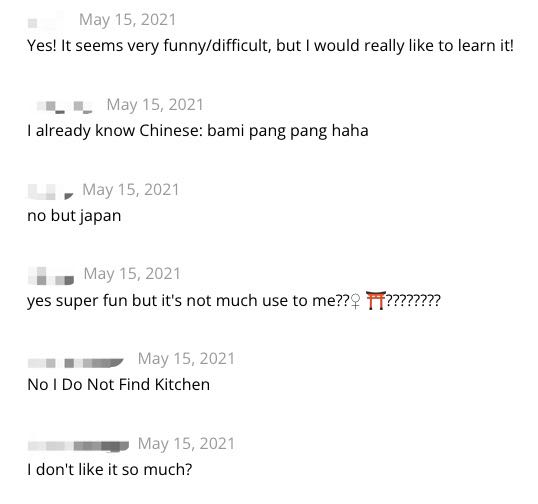Click date above 'I don't like it so much?'
The width and height of the screenshot is (538, 504).
click(186, 444)
